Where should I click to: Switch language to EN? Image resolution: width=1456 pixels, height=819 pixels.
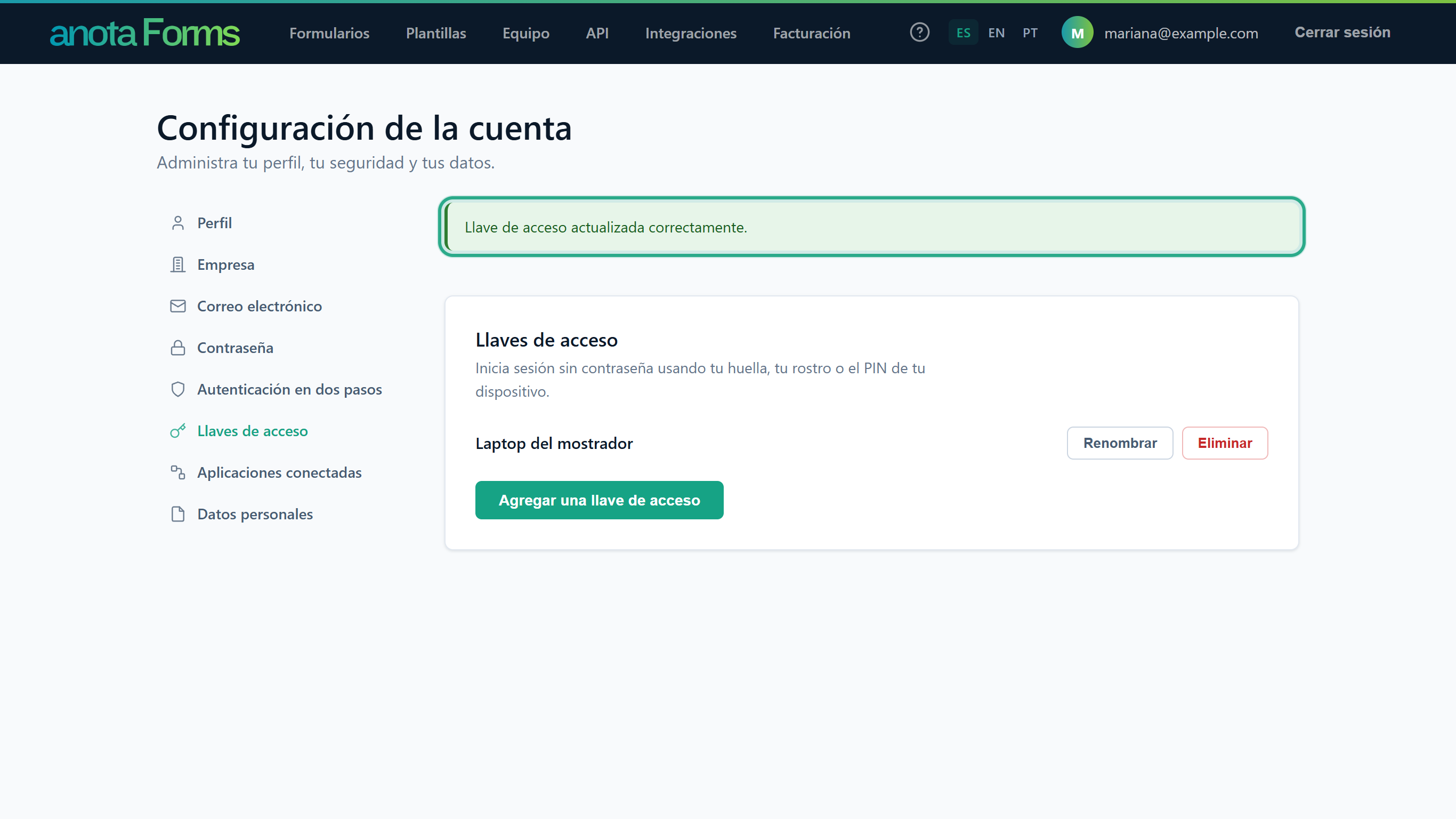[997, 33]
